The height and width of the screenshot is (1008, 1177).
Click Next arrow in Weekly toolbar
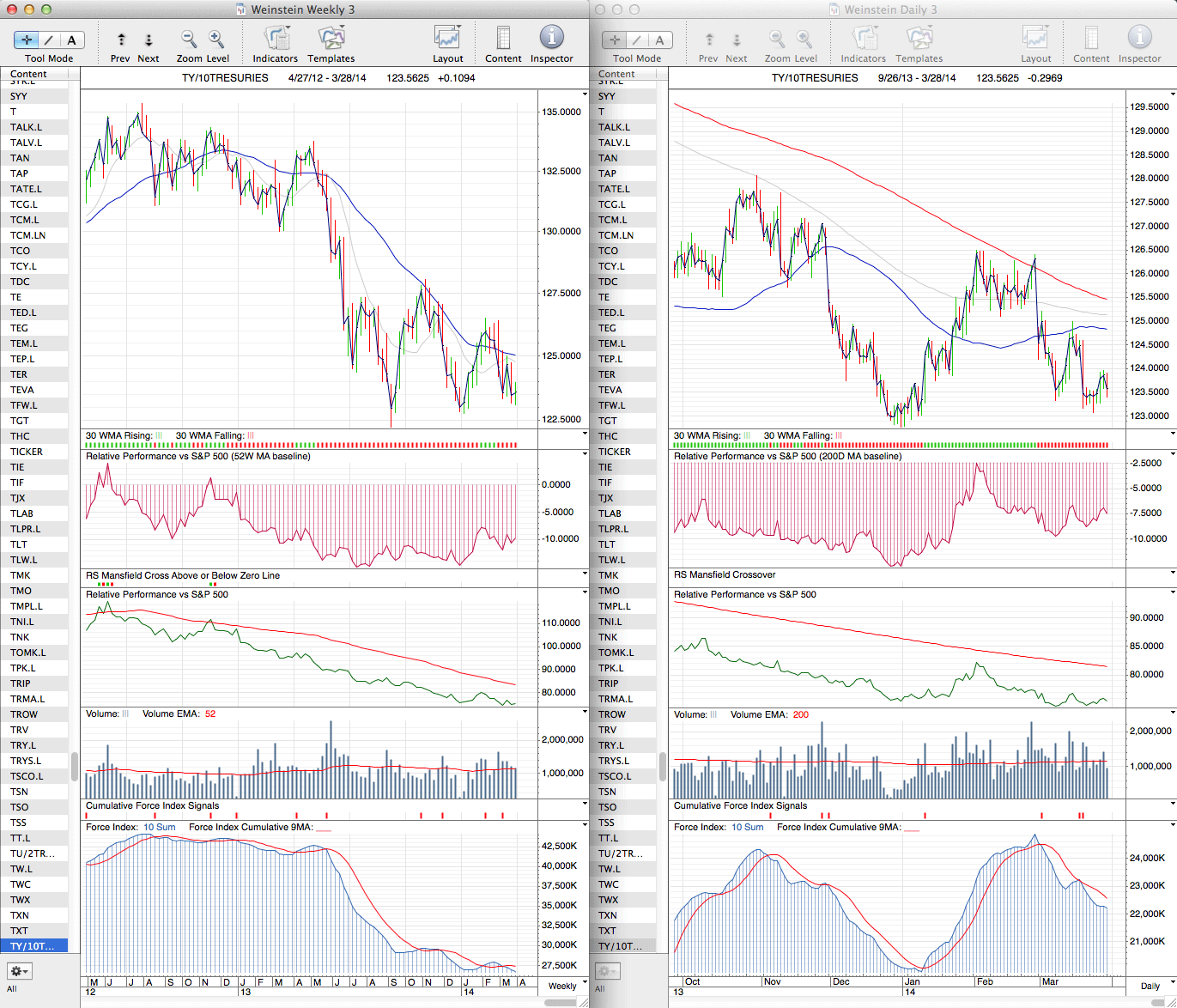[x=149, y=39]
